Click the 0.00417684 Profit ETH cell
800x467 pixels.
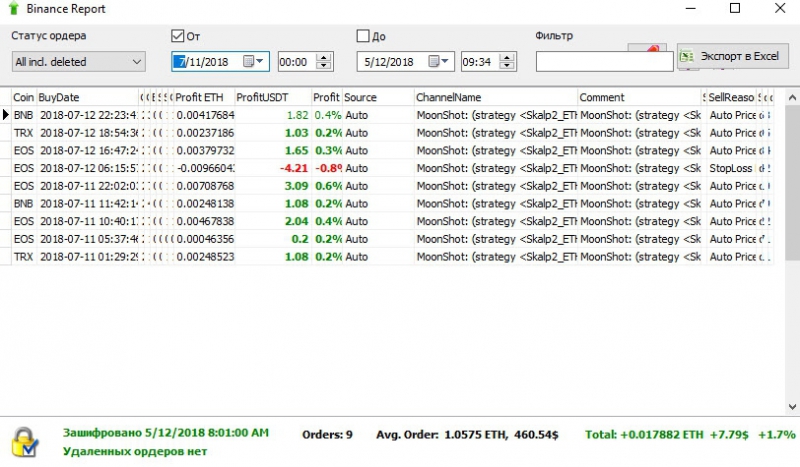pos(205,115)
